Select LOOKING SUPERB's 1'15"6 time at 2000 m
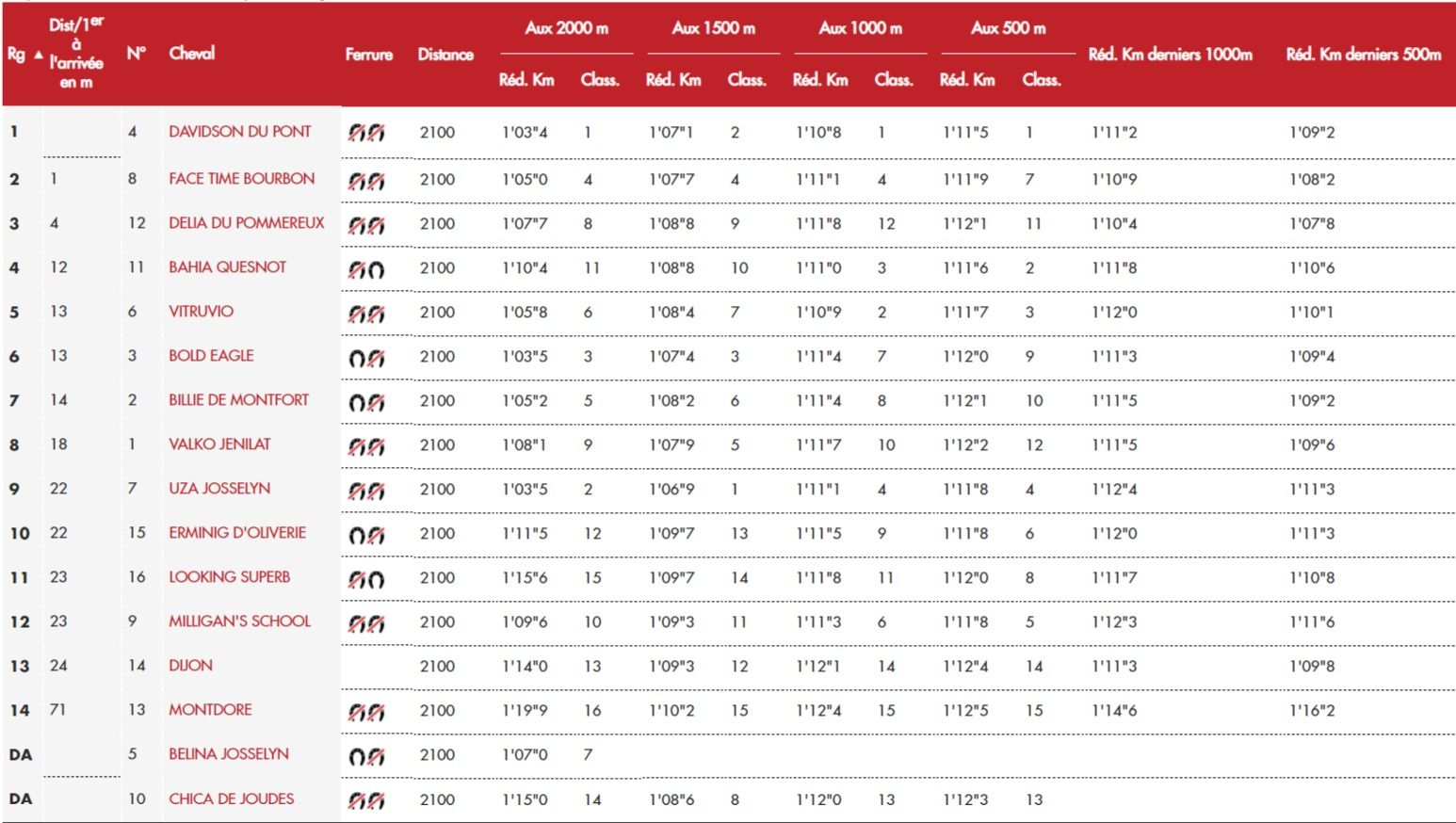The width and height of the screenshot is (1456, 823). pos(525,578)
